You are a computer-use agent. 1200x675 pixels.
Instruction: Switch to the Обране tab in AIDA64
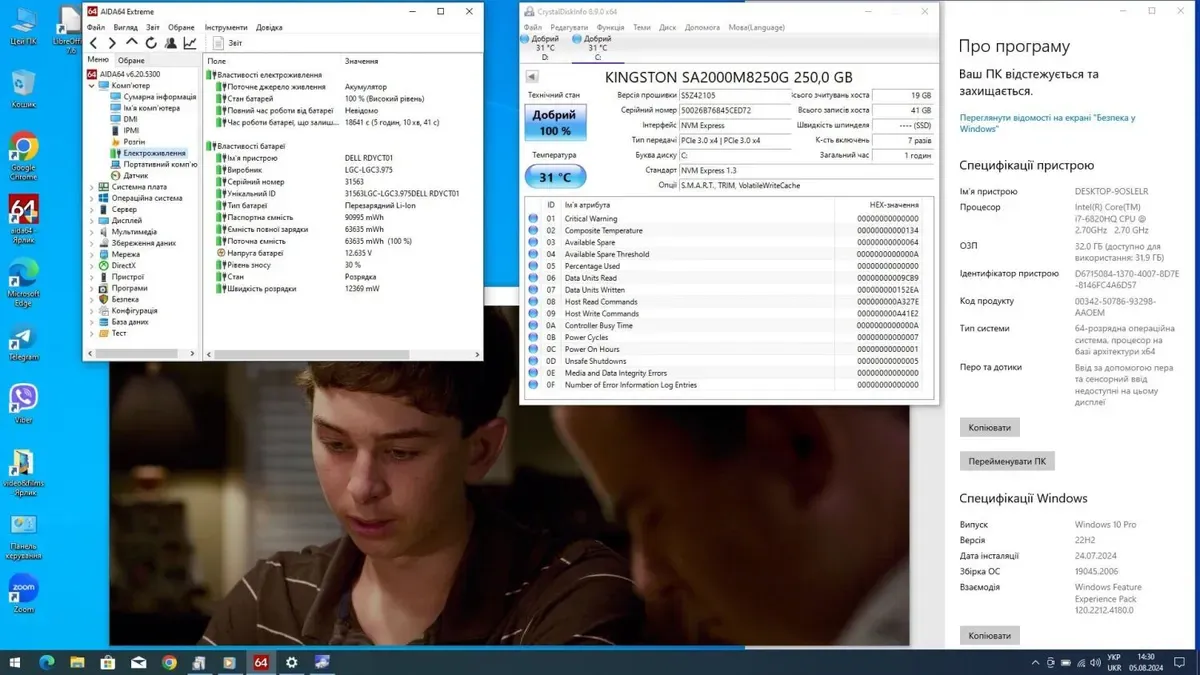click(x=131, y=60)
